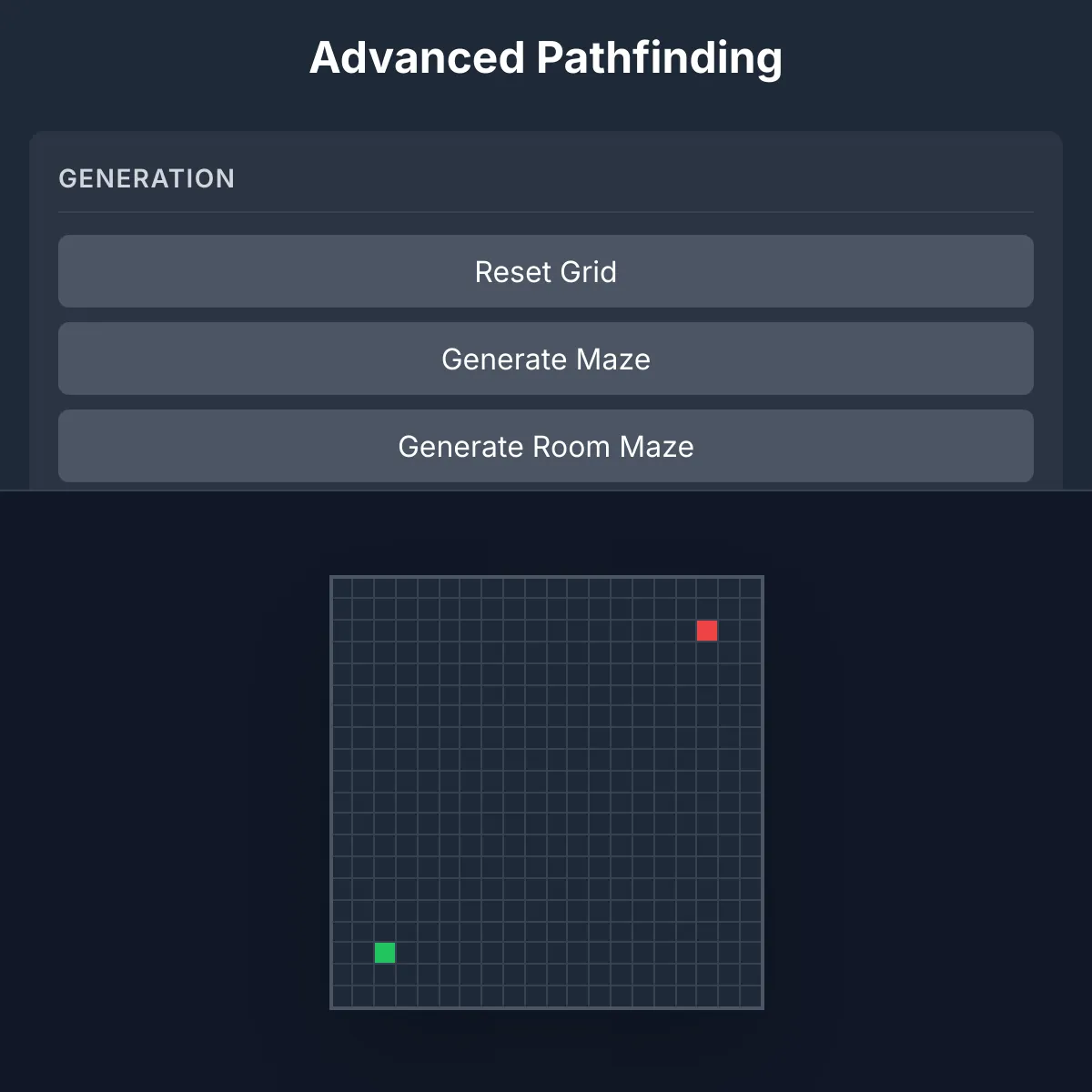Click cell directly below the green node
Viewport: 1092px width, 1092px height.
pos(385,975)
